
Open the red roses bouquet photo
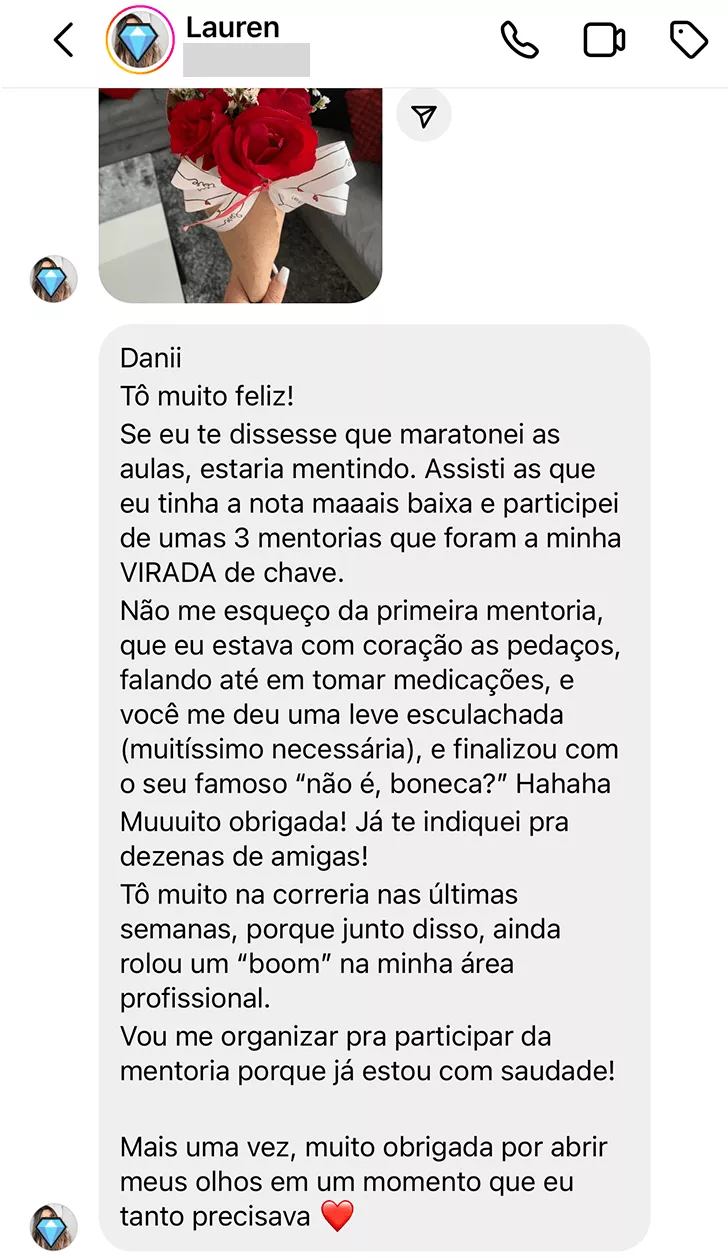coord(240,195)
